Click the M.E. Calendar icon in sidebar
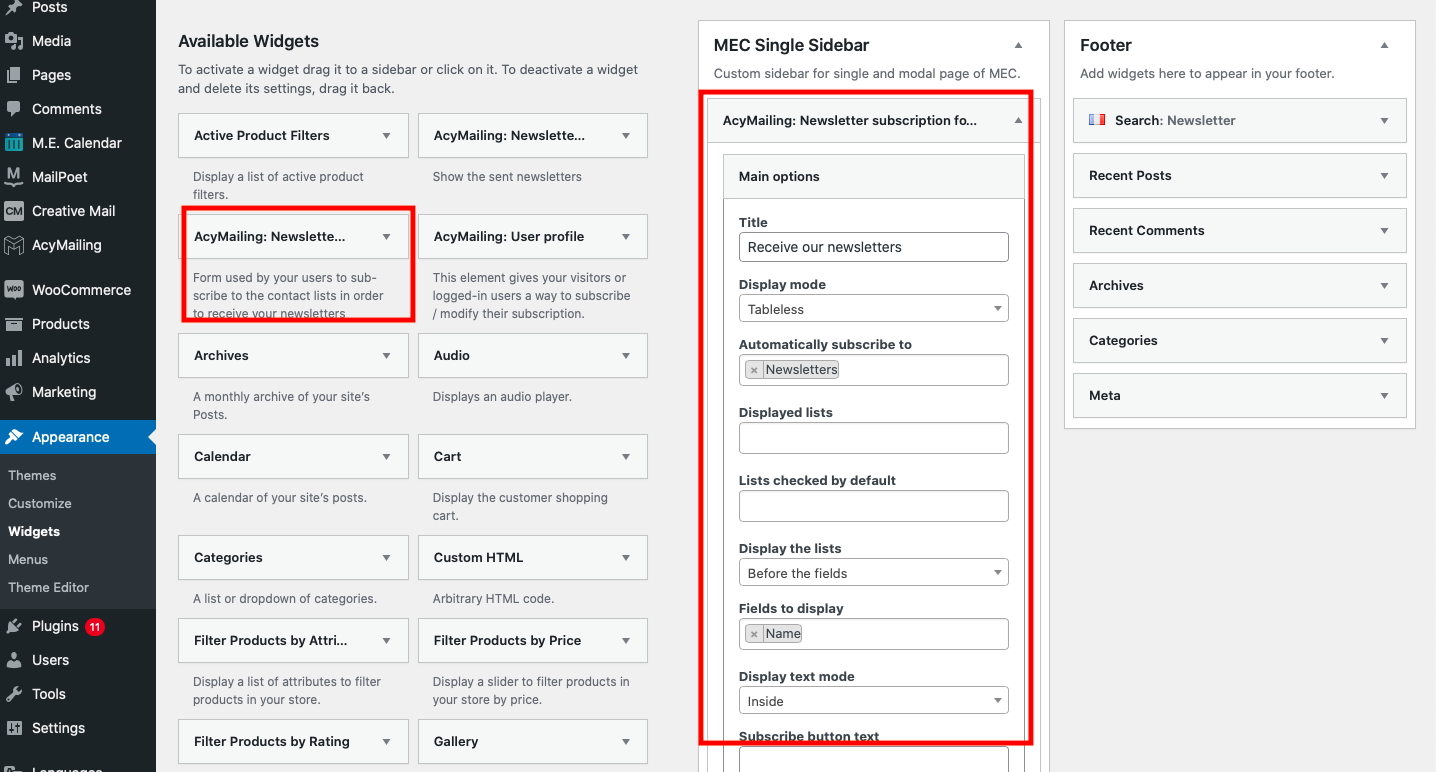 click(14, 143)
